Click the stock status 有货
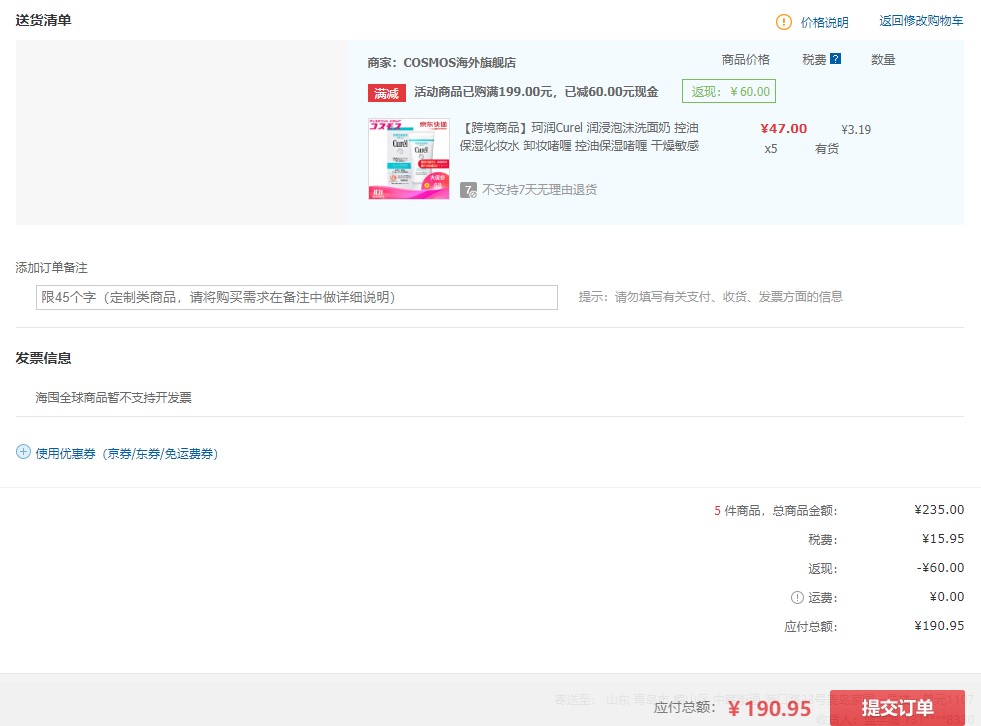Image resolution: width=981 pixels, height=726 pixels. pyautogui.click(x=827, y=149)
